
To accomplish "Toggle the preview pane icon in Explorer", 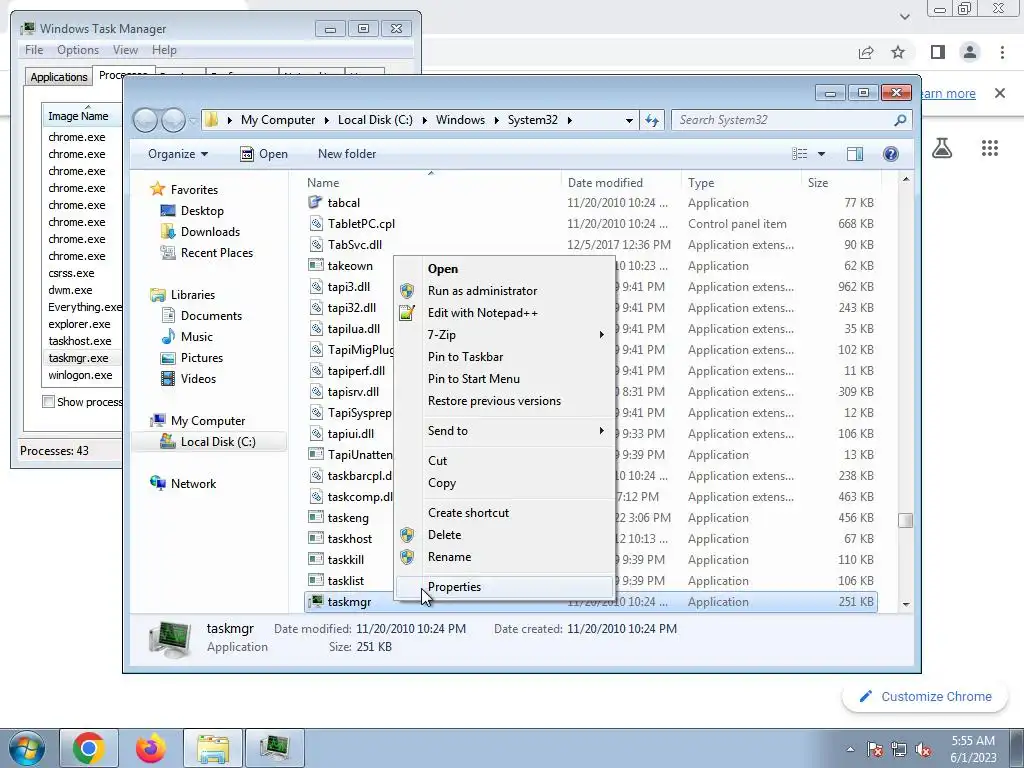I will point(854,153).
